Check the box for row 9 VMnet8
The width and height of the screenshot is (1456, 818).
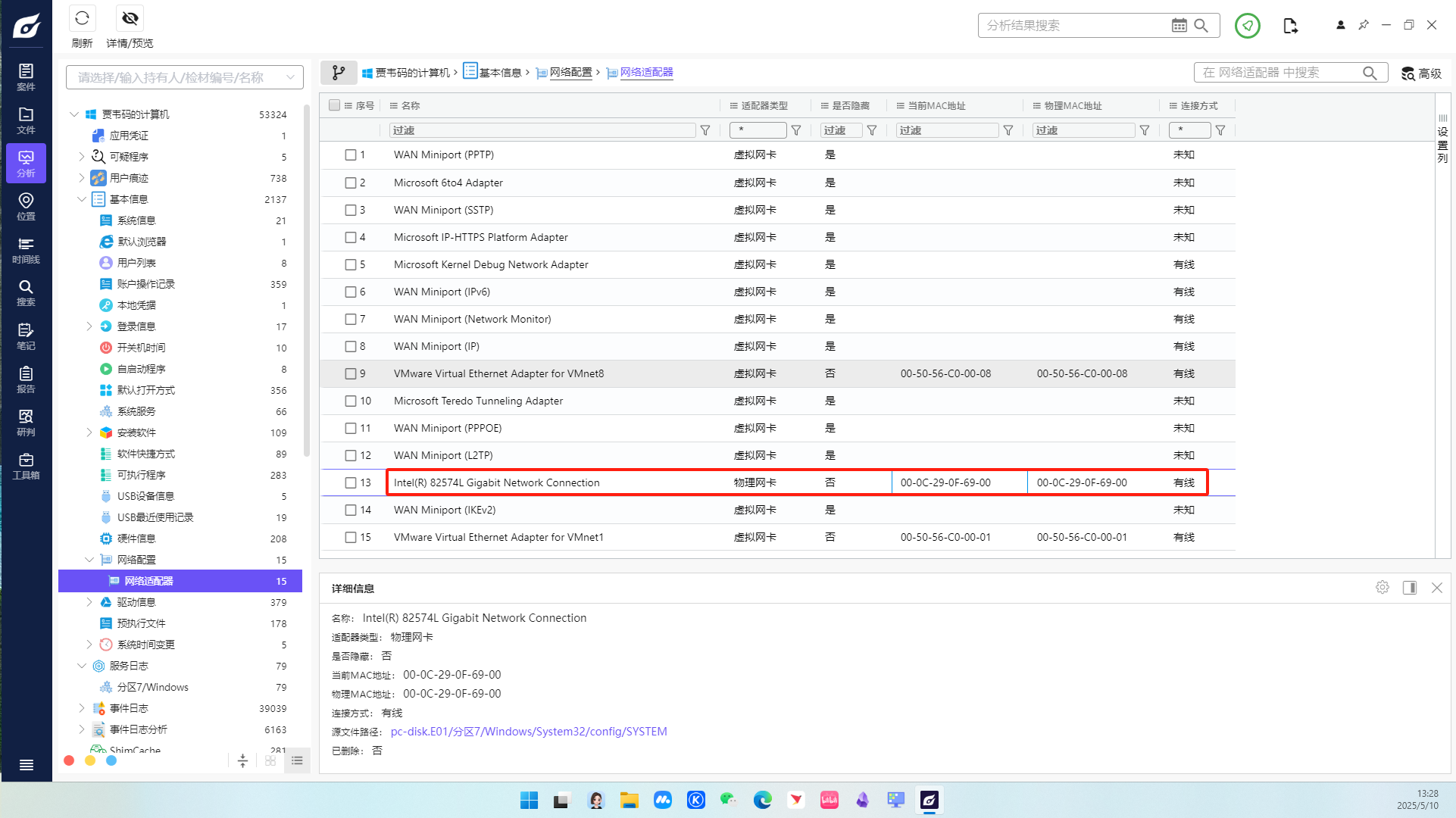click(x=351, y=373)
